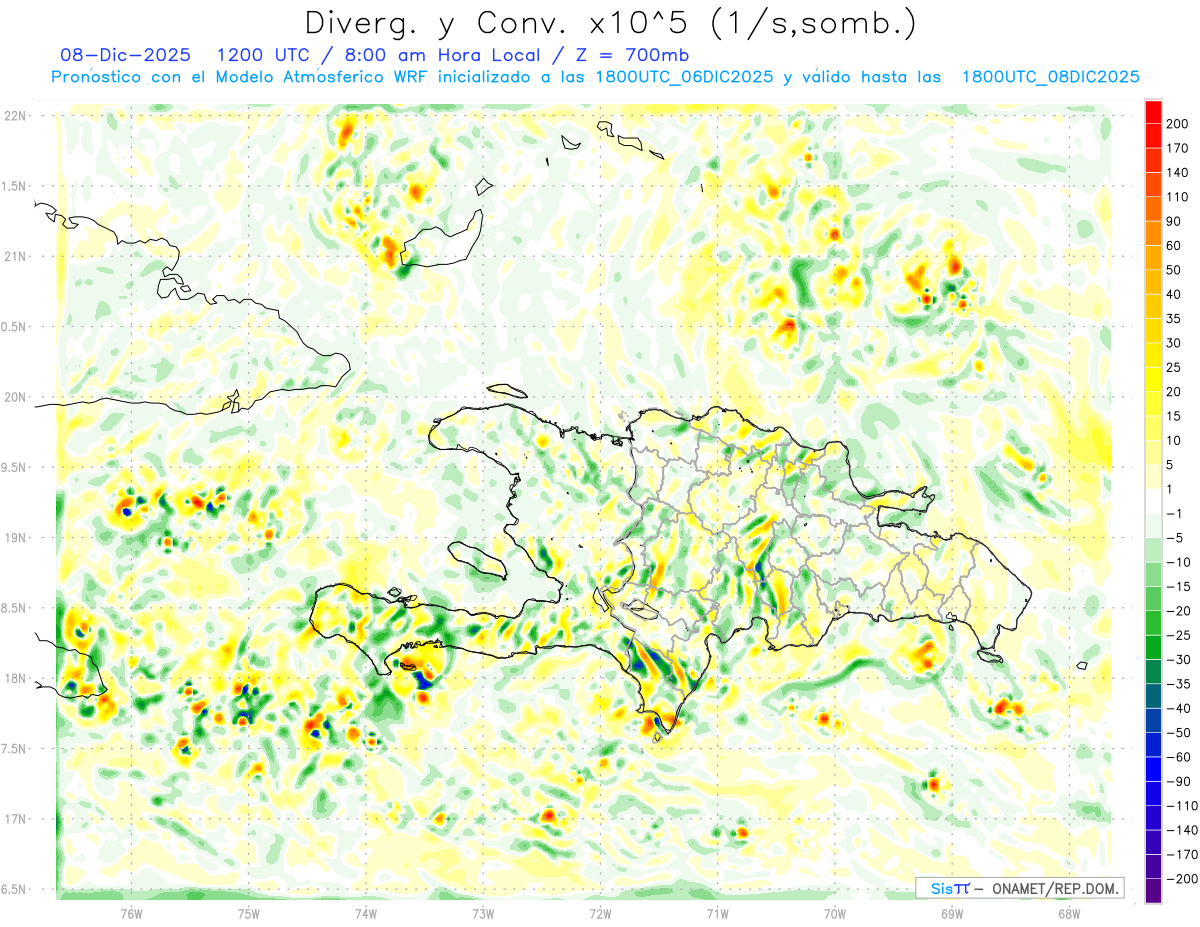This screenshot has height=927, width=1200.
Task: Click the '71W' longitude label
Action: [717, 913]
